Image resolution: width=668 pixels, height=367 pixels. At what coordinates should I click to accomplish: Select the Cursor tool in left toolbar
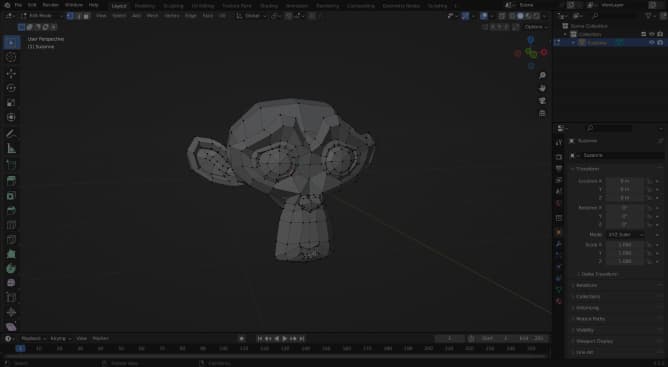pos(11,57)
